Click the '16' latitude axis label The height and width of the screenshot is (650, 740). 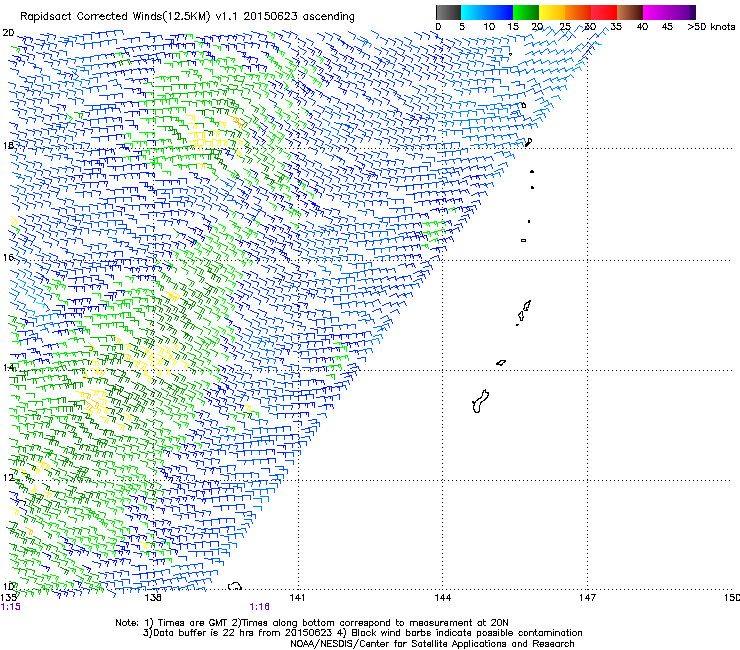tap(8, 257)
